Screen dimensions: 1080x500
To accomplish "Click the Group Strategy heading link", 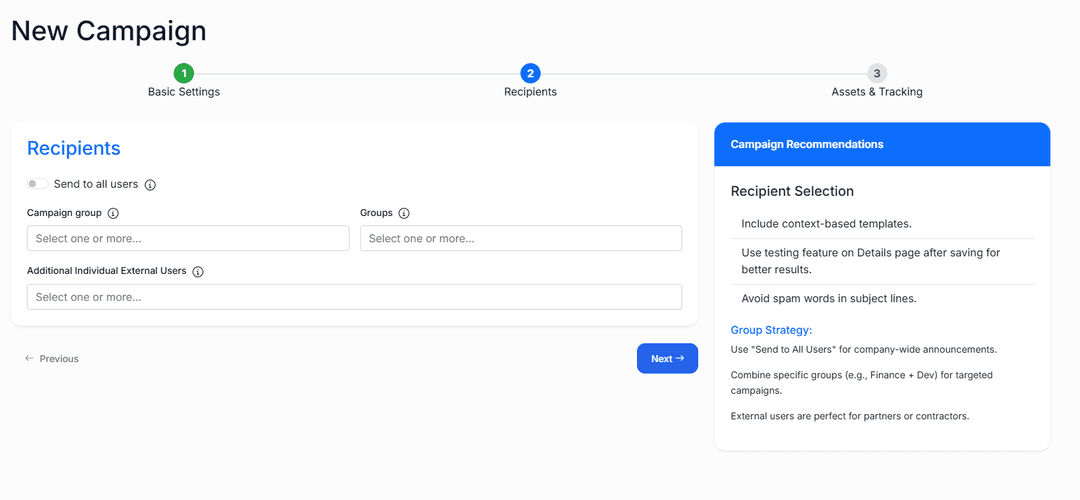I will [771, 330].
